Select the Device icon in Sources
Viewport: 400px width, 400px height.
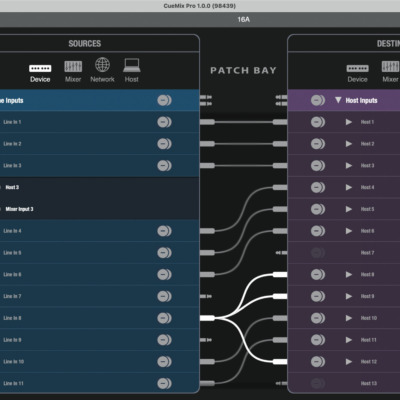pos(40,68)
